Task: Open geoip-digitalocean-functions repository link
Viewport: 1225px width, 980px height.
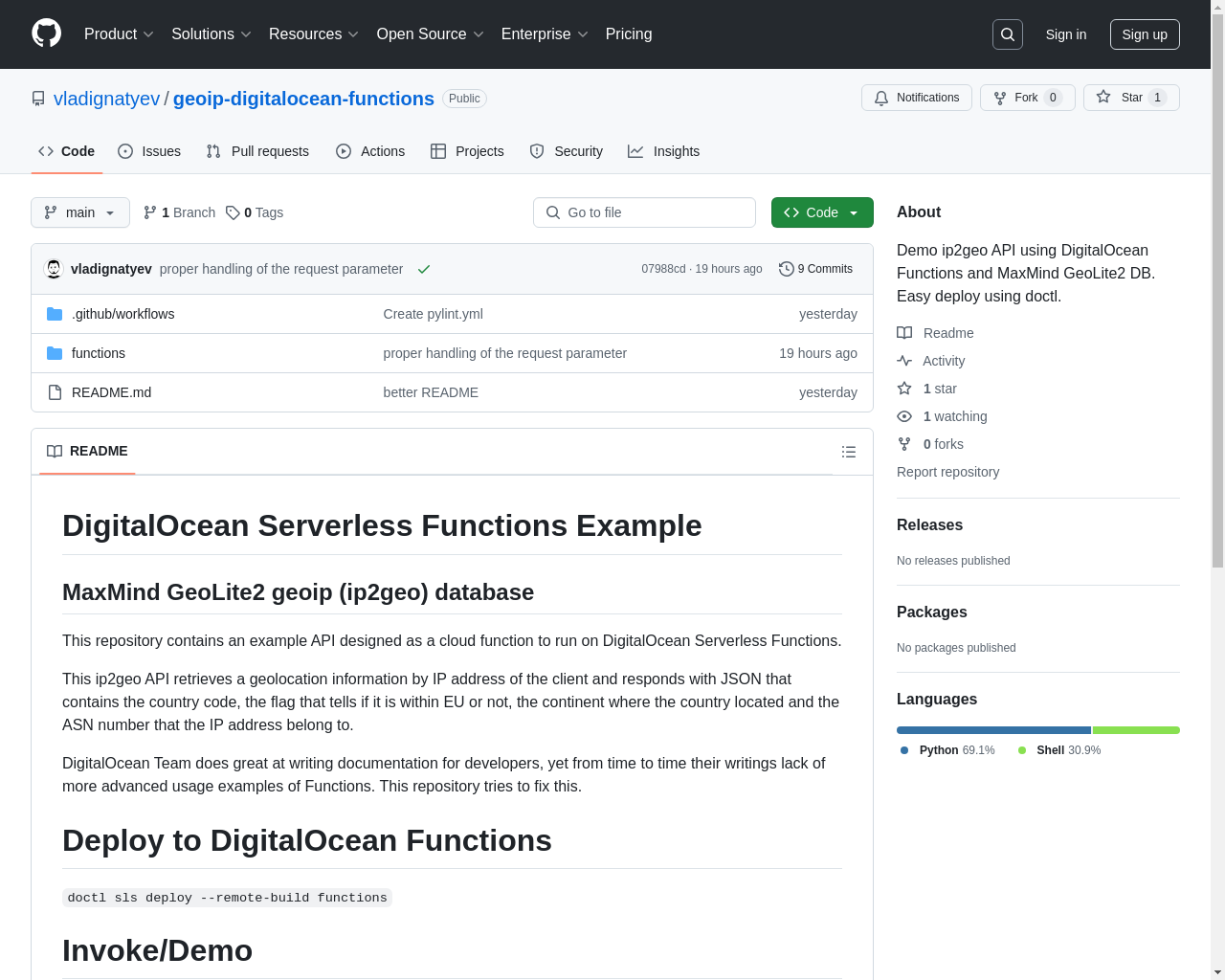Action: 303,99
